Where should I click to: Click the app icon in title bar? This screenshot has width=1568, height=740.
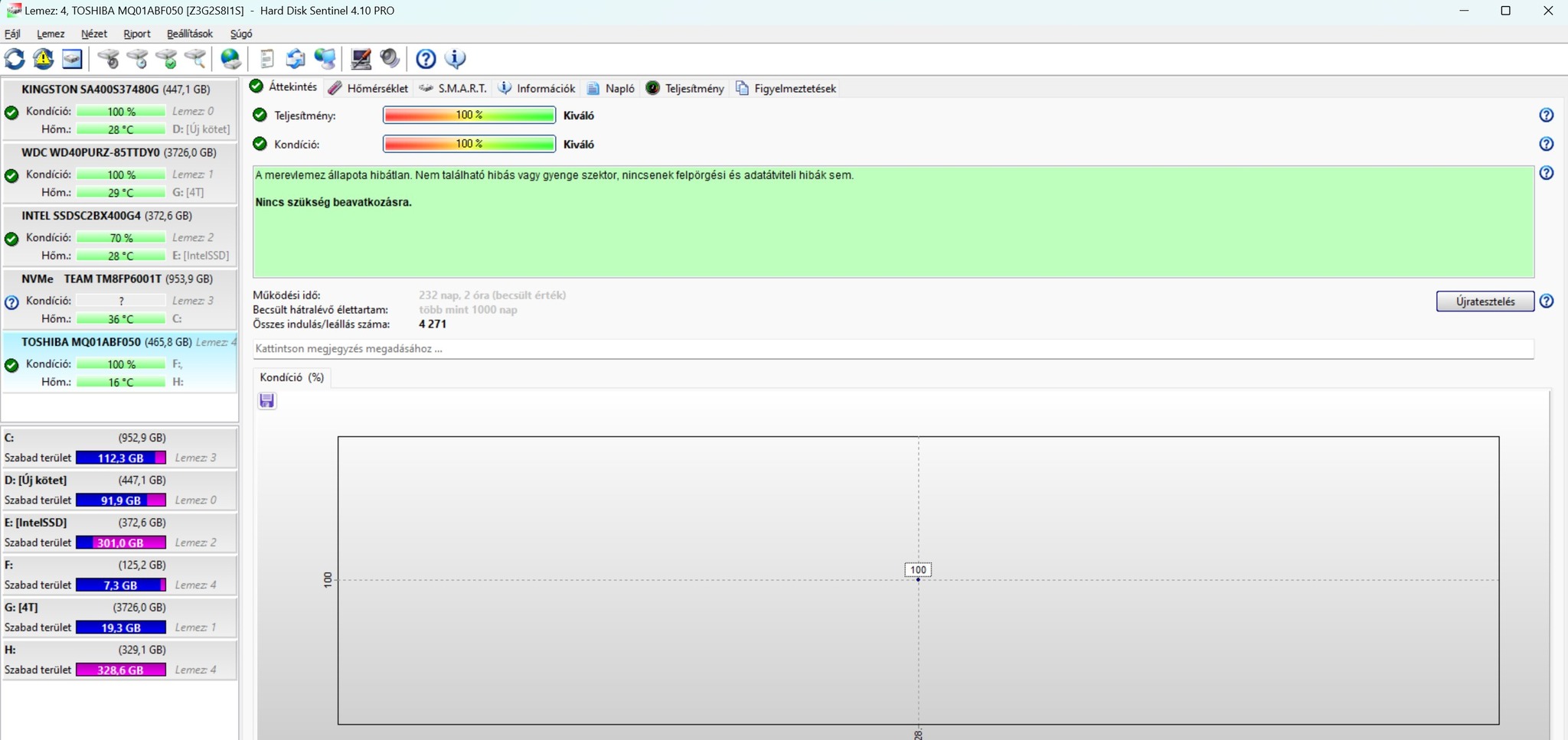point(13,11)
